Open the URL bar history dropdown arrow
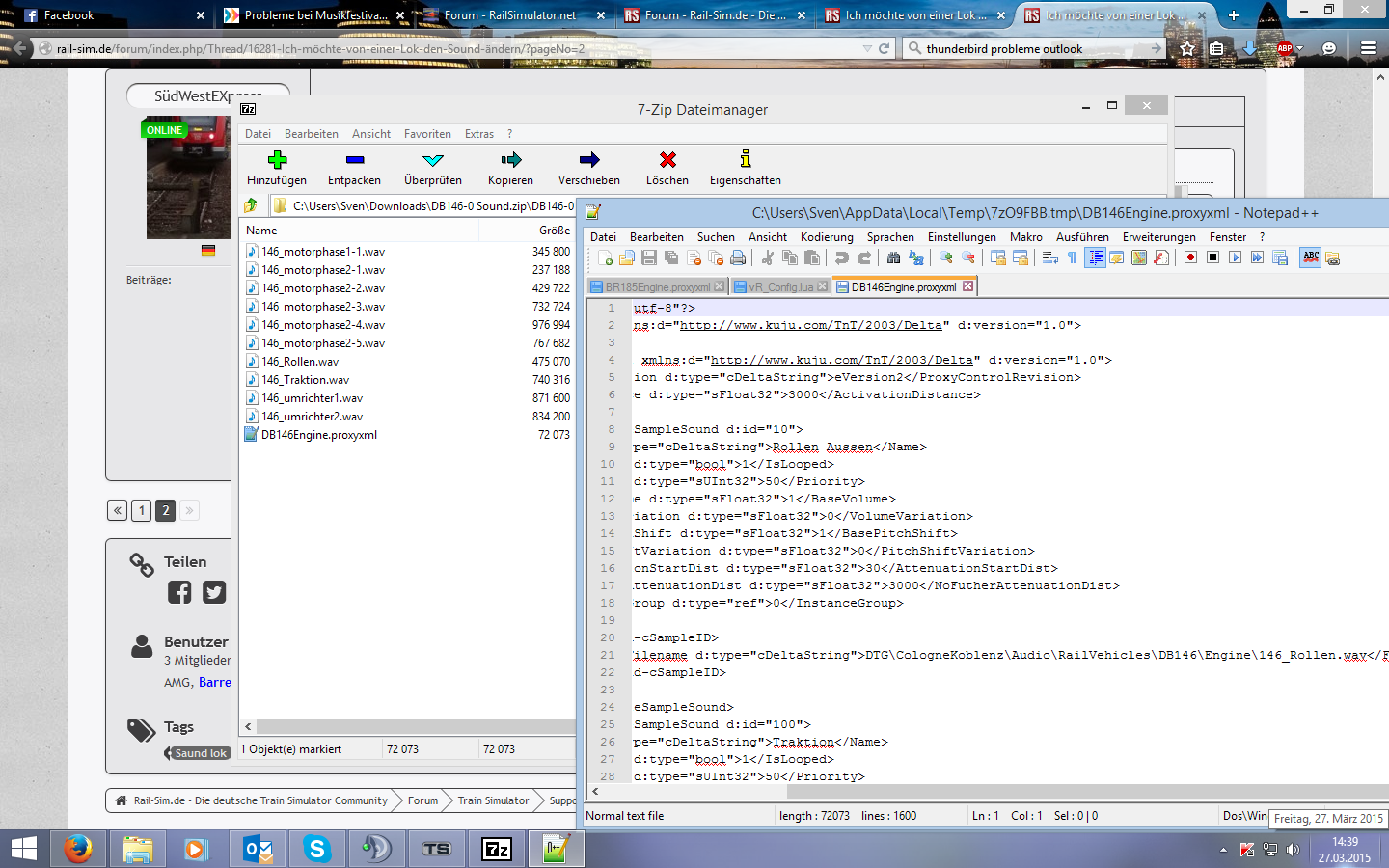This screenshot has height=868, width=1389. pyautogui.click(x=866, y=48)
